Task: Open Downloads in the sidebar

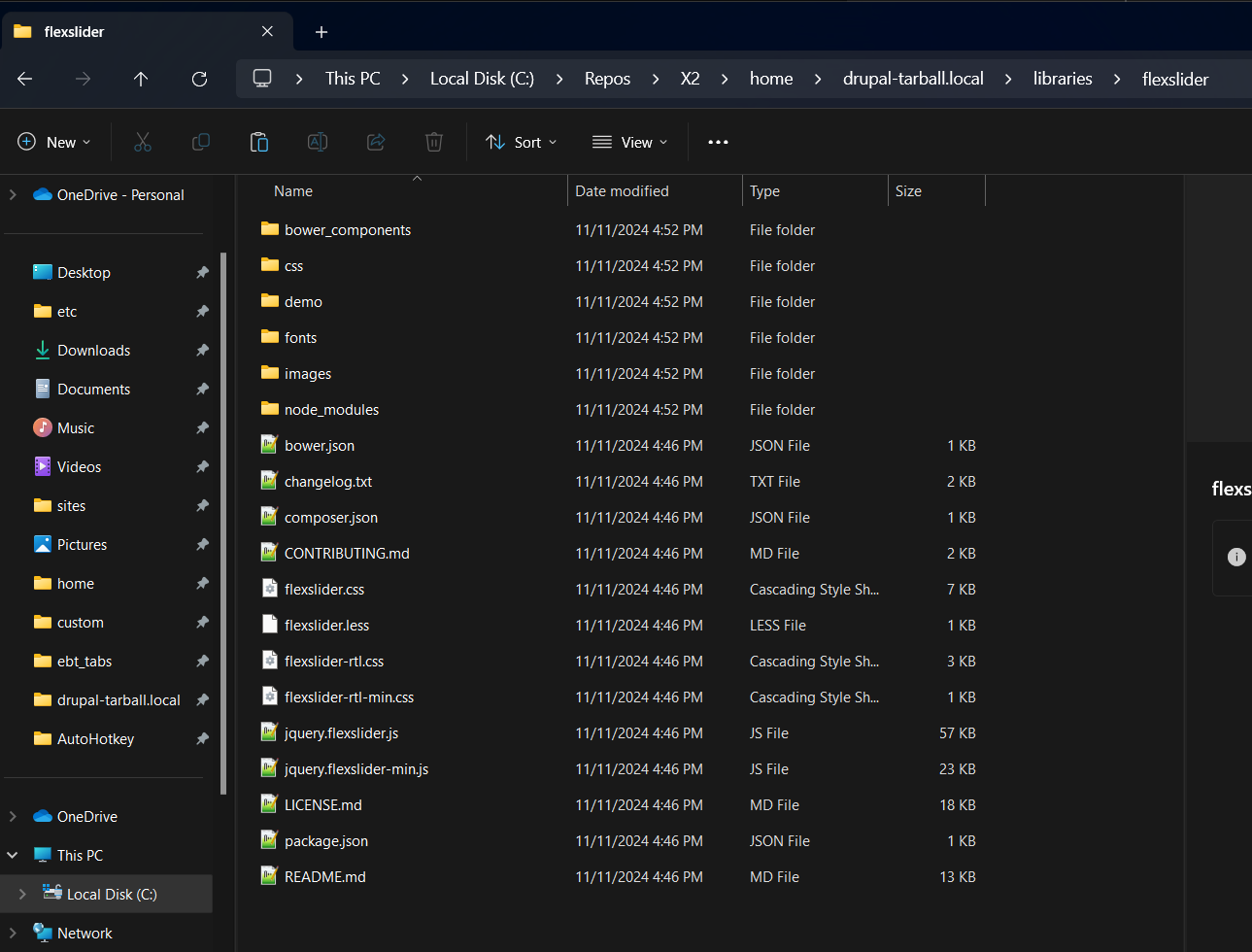Action: coord(93,351)
